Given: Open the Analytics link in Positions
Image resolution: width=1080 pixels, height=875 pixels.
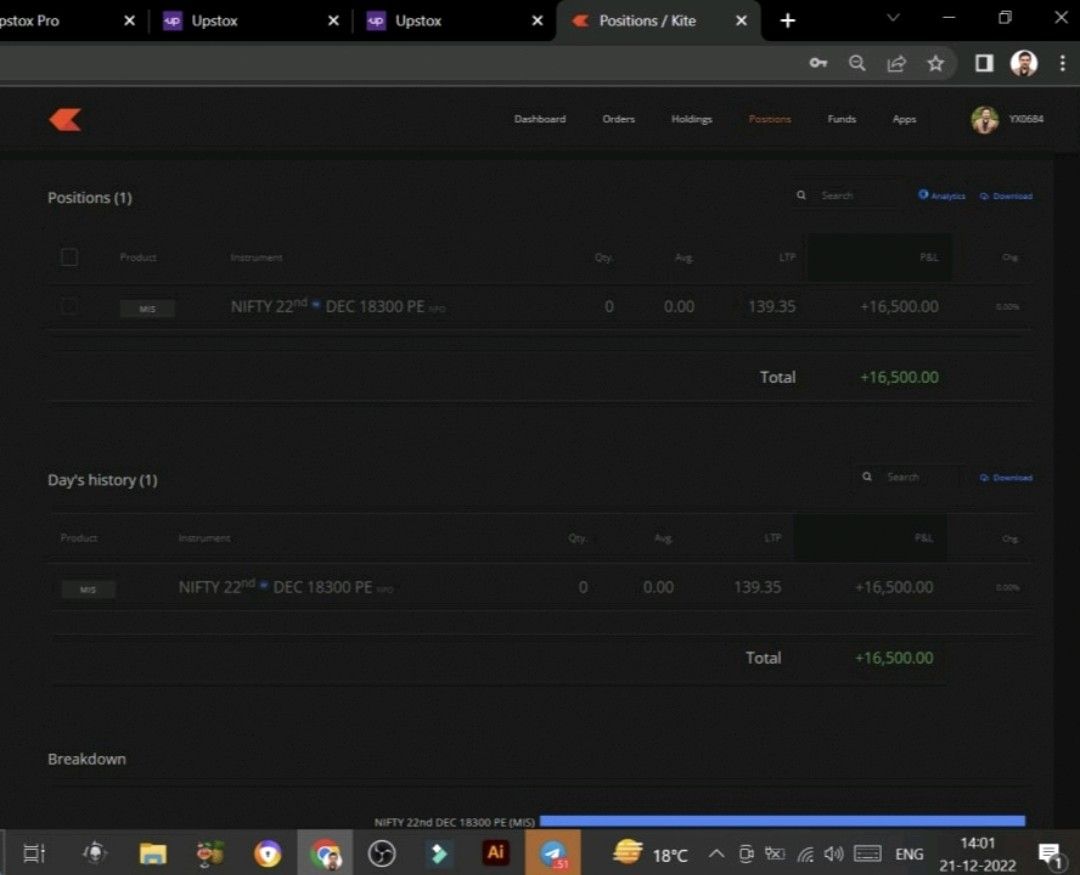Looking at the screenshot, I should point(942,196).
